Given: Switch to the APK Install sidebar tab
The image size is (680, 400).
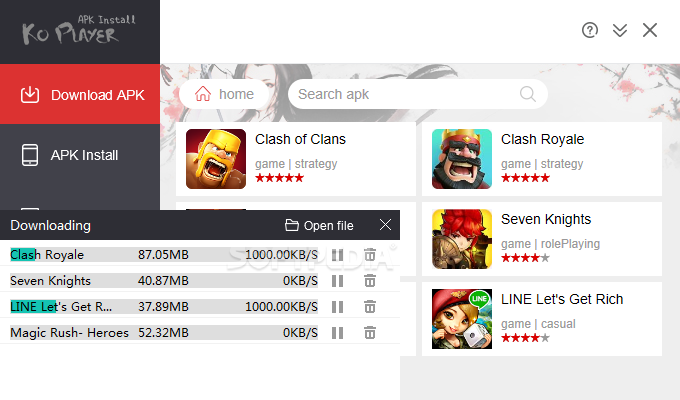Looking at the screenshot, I should [x=80, y=155].
